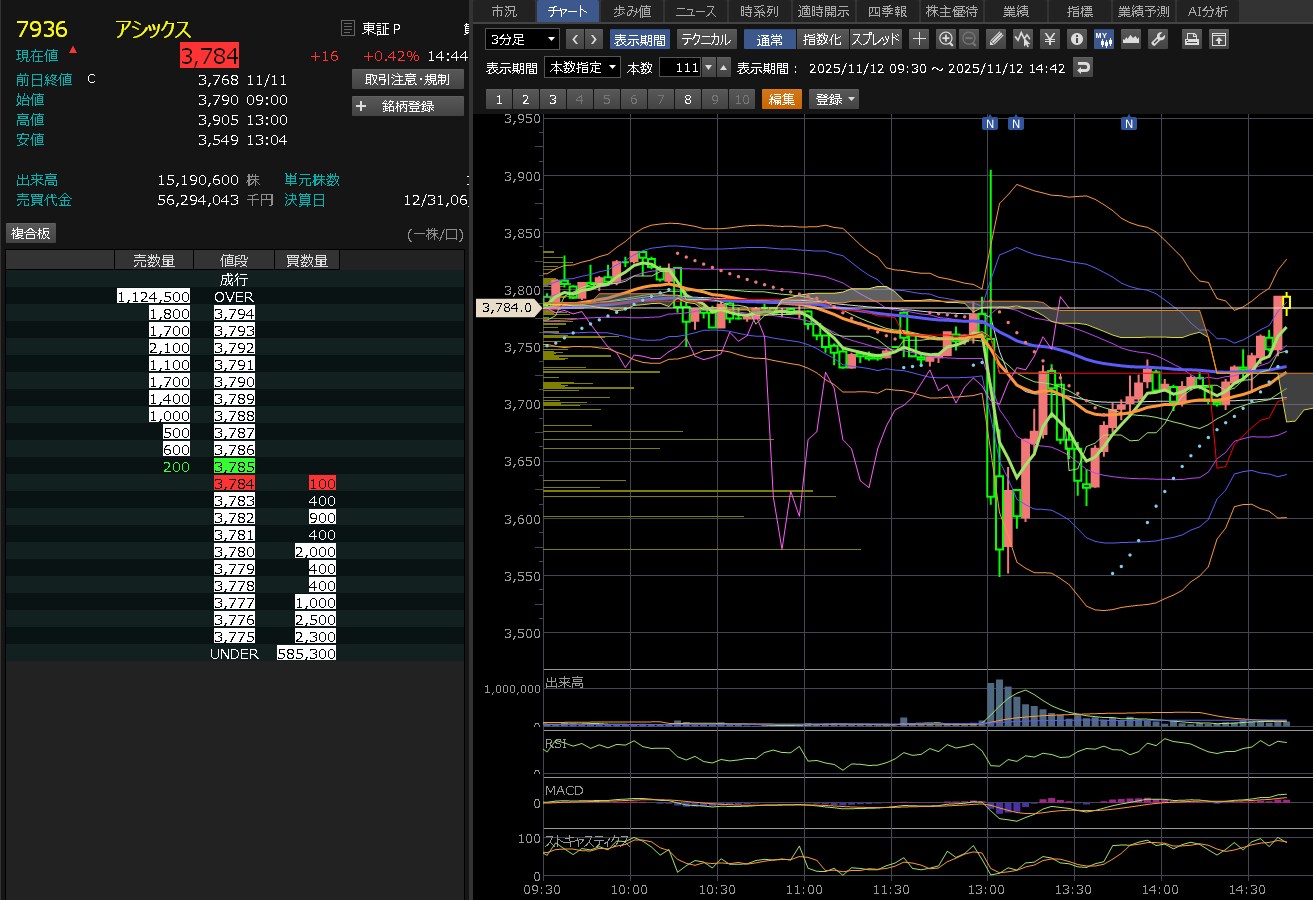Expand the 登録 dropdown menu
This screenshot has height=900, width=1313.
pyautogui.click(x=834, y=99)
